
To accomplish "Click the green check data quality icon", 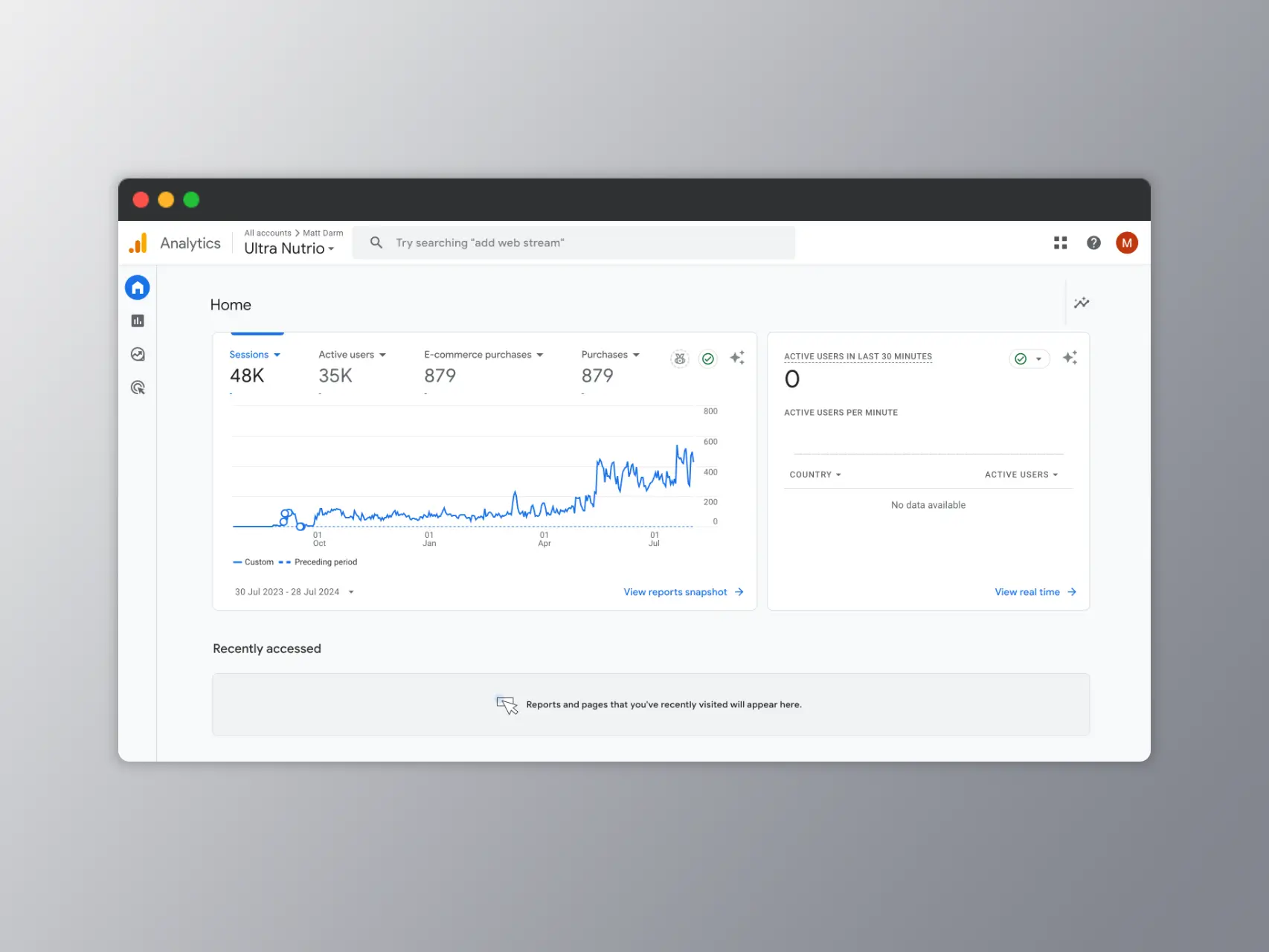I will 708,358.
